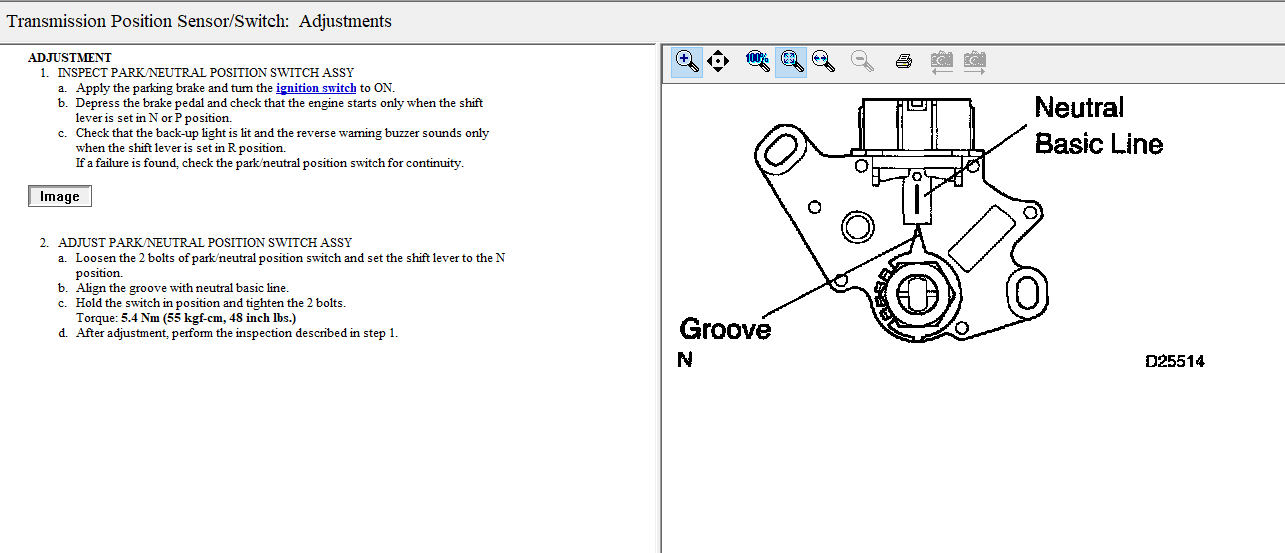Click step 1 Inspect Park/Neutral heading
1285x553 pixels.
206,73
